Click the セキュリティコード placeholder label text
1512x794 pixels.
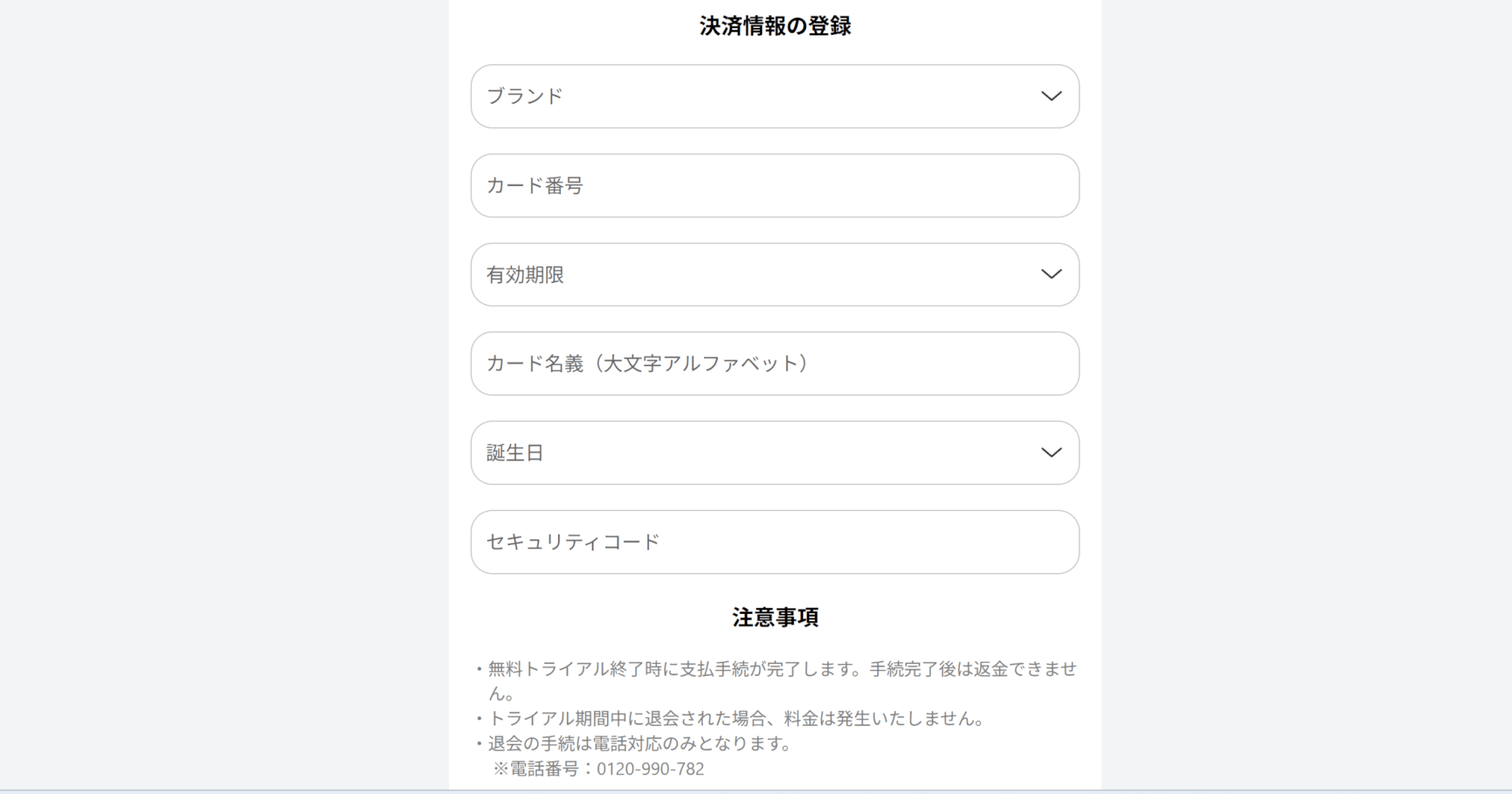572,542
